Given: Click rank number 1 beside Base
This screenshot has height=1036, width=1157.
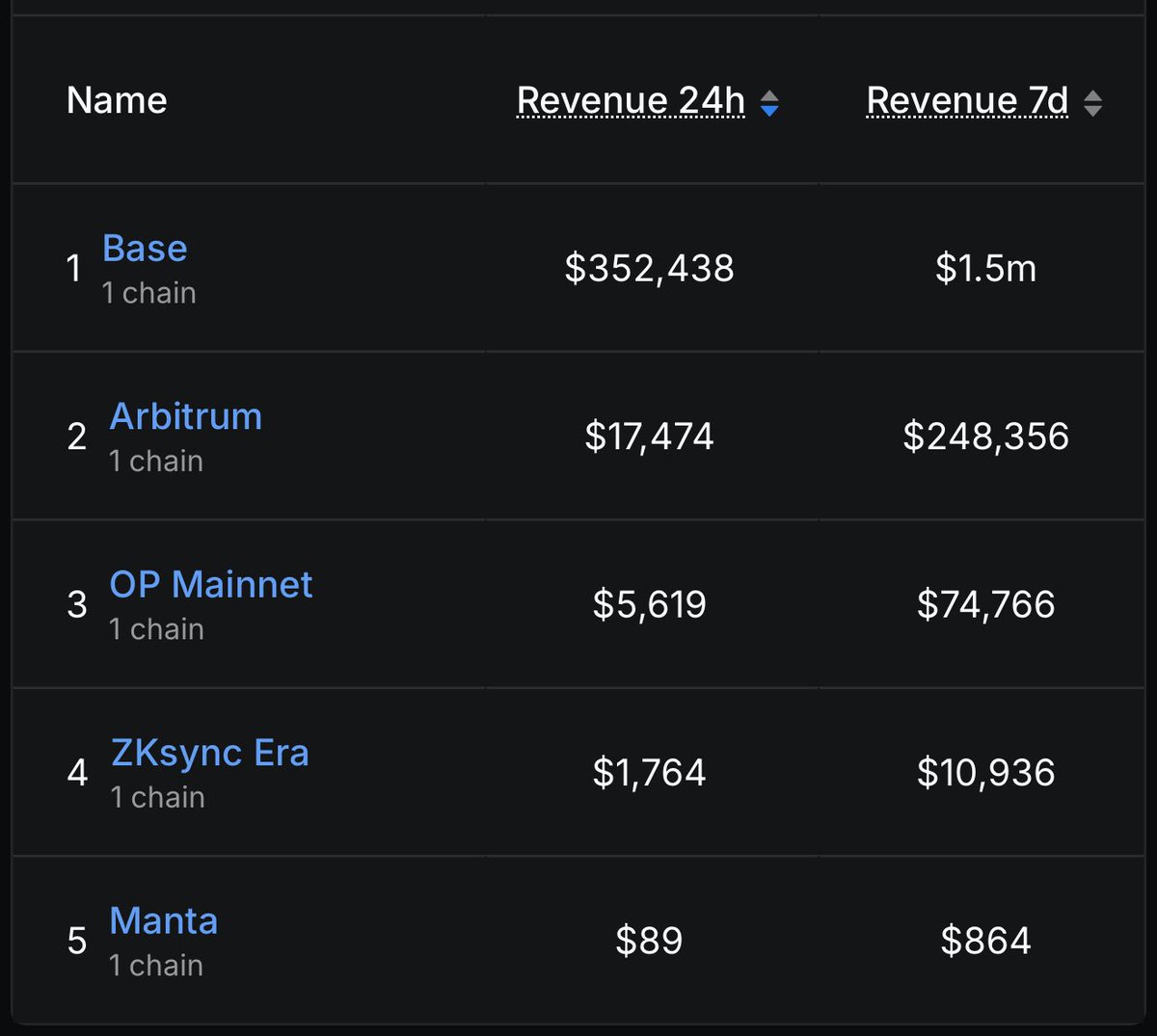Looking at the screenshot, I should pos(73,268).
